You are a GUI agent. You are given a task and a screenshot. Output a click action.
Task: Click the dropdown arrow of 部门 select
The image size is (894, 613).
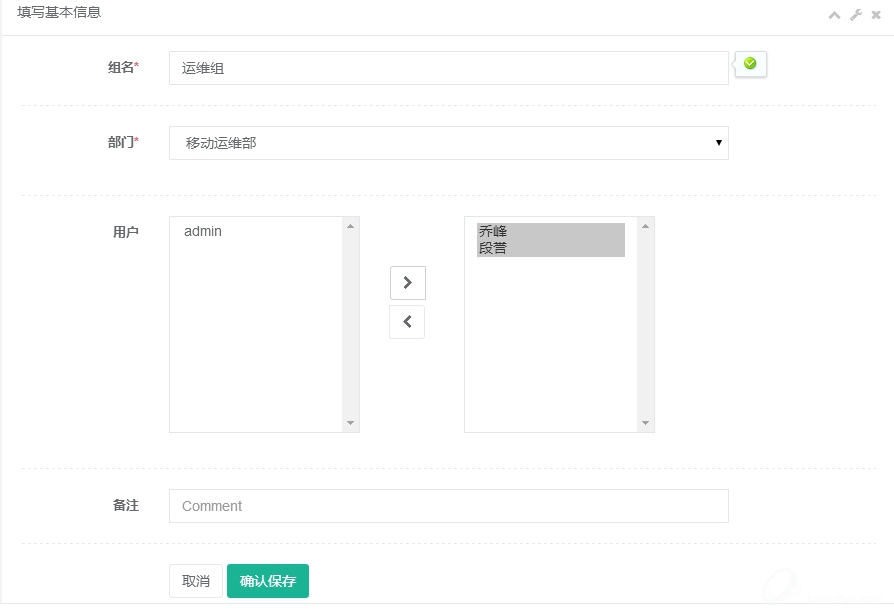tap(718, 143)
